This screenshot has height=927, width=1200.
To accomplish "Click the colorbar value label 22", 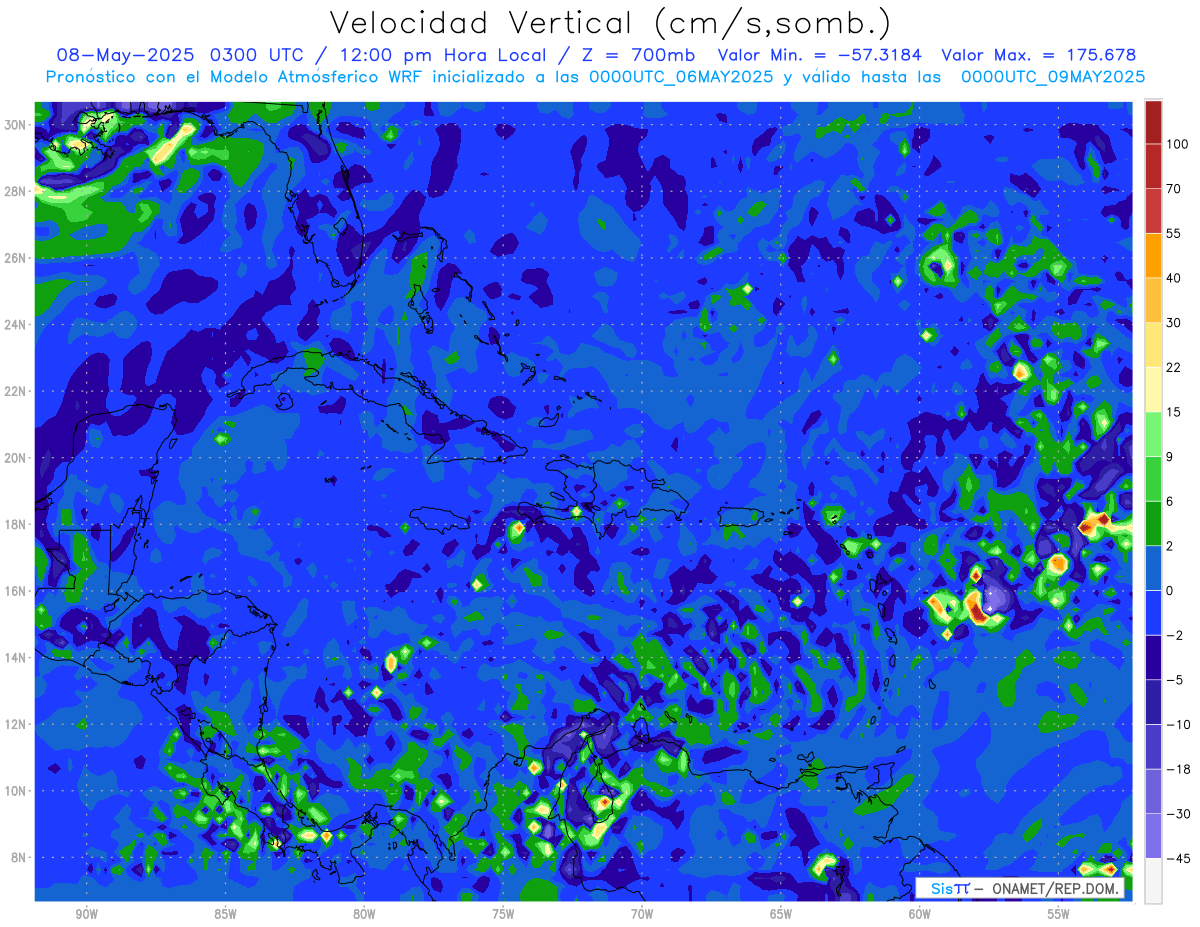I will [x=1174, y=367].
